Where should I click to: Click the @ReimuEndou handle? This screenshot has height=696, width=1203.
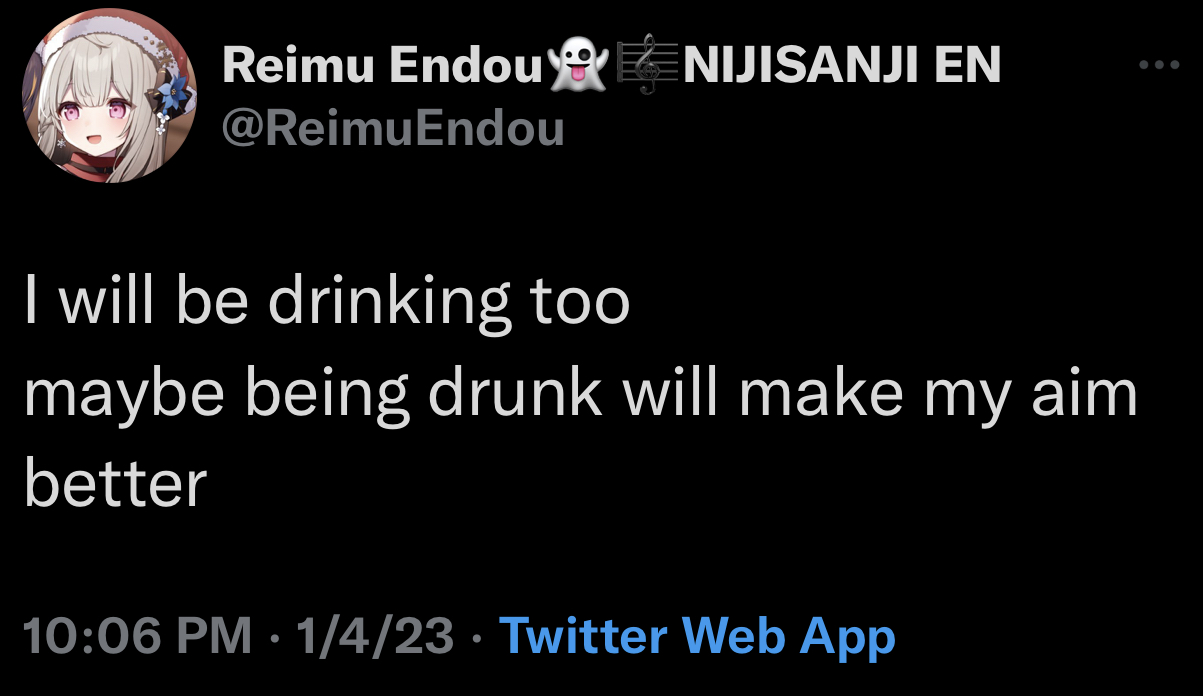(x=393, y=128)
